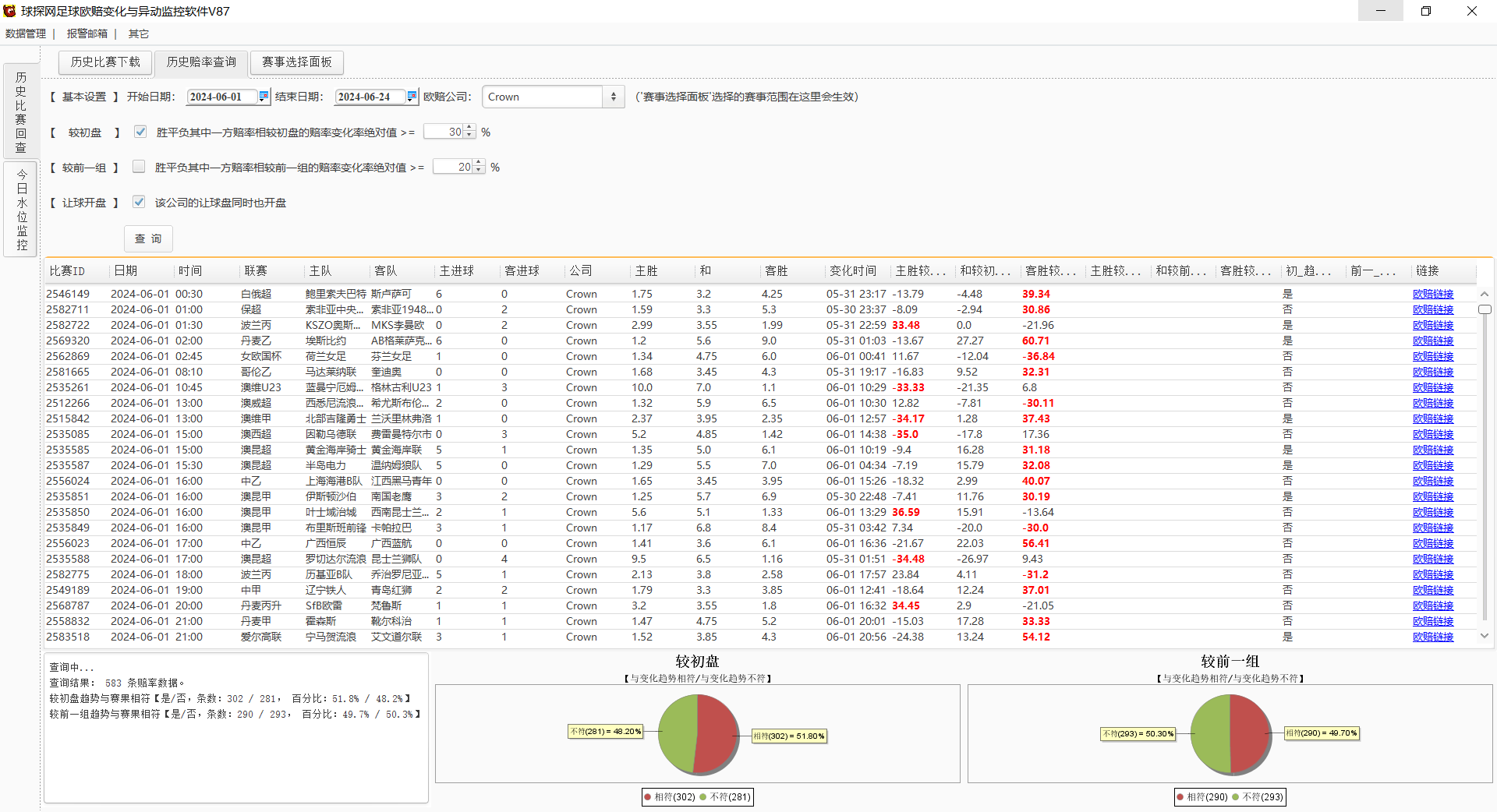Click green 不符(281) legend marker under left chart
This screenshot has height=812, width=1497.
(703, 797)
